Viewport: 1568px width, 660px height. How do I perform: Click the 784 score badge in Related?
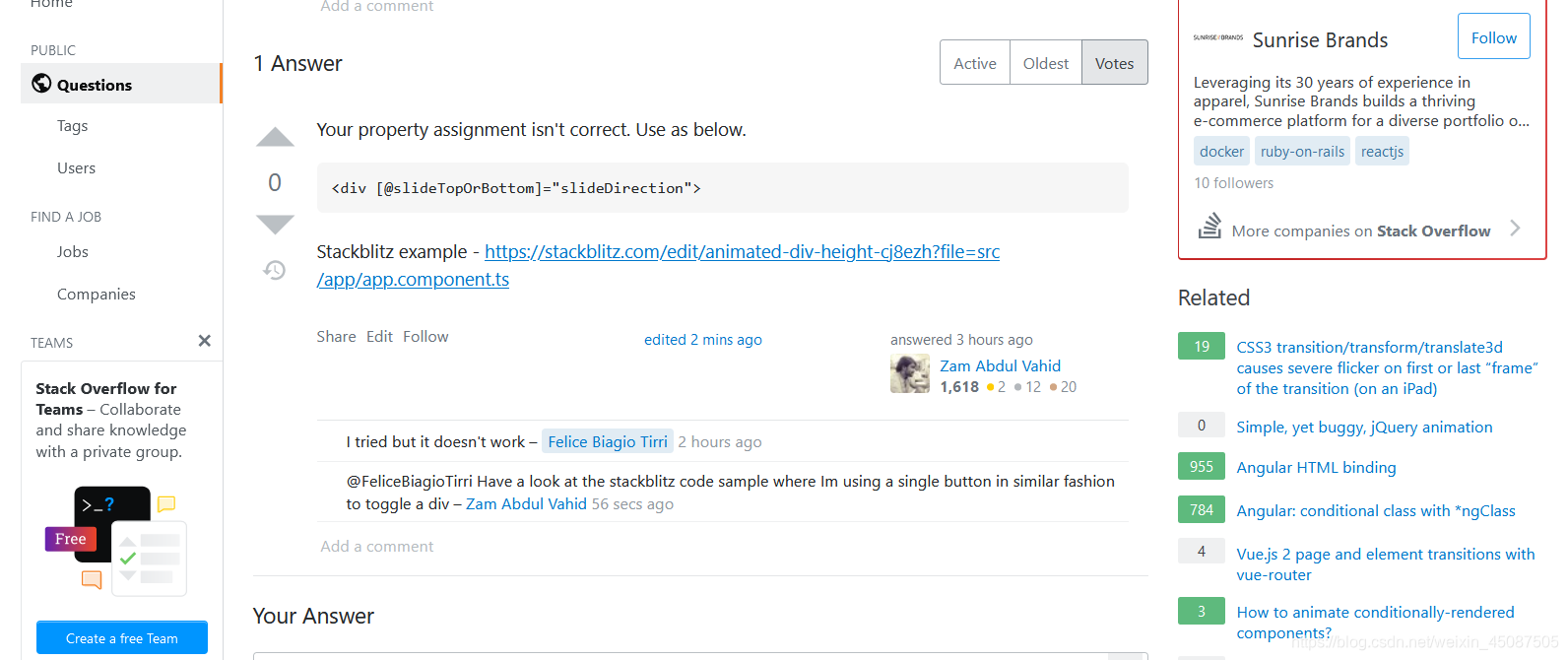click(x=1202, y=510)
